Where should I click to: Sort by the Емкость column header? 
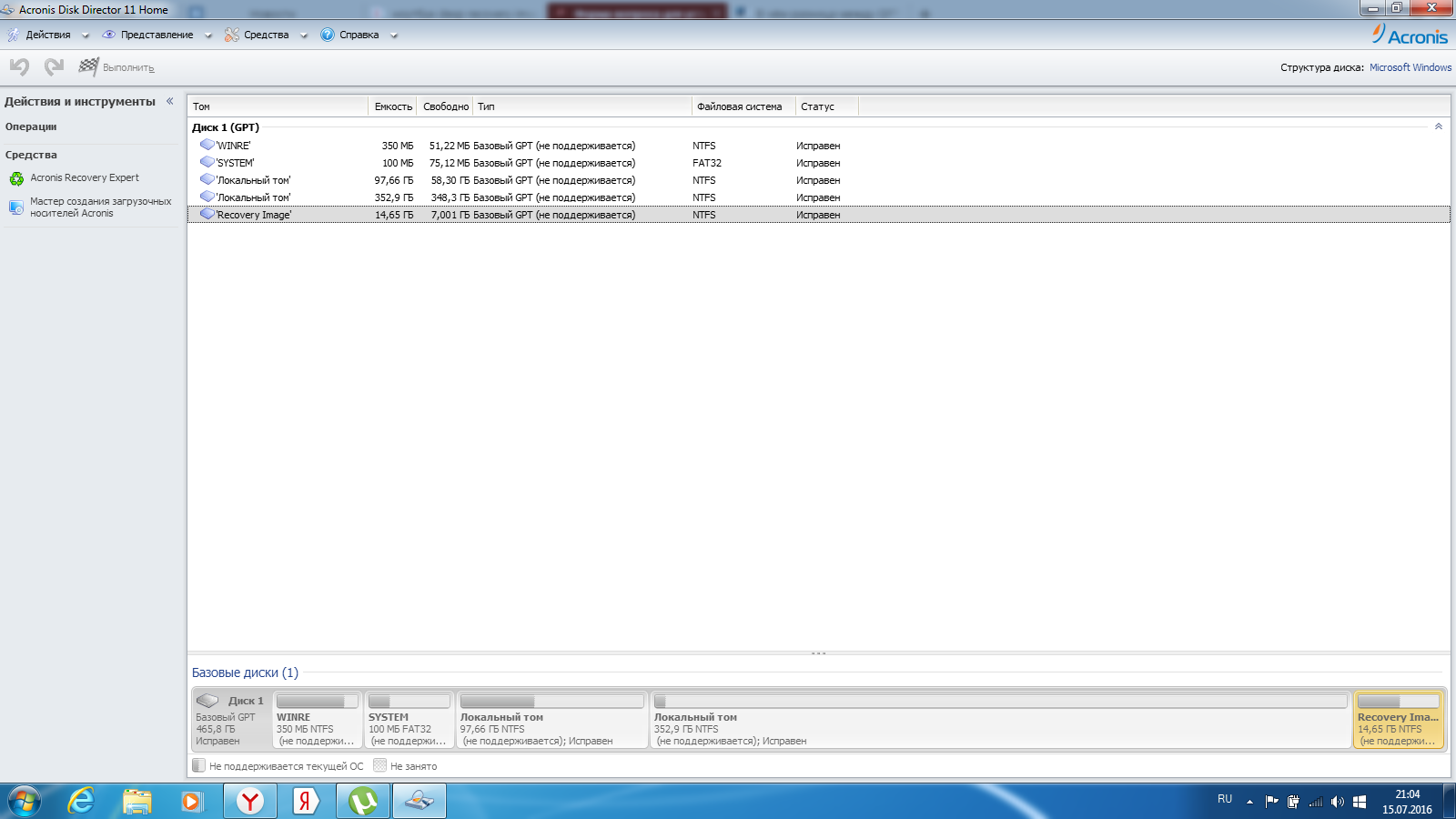(x=393, y=106)
